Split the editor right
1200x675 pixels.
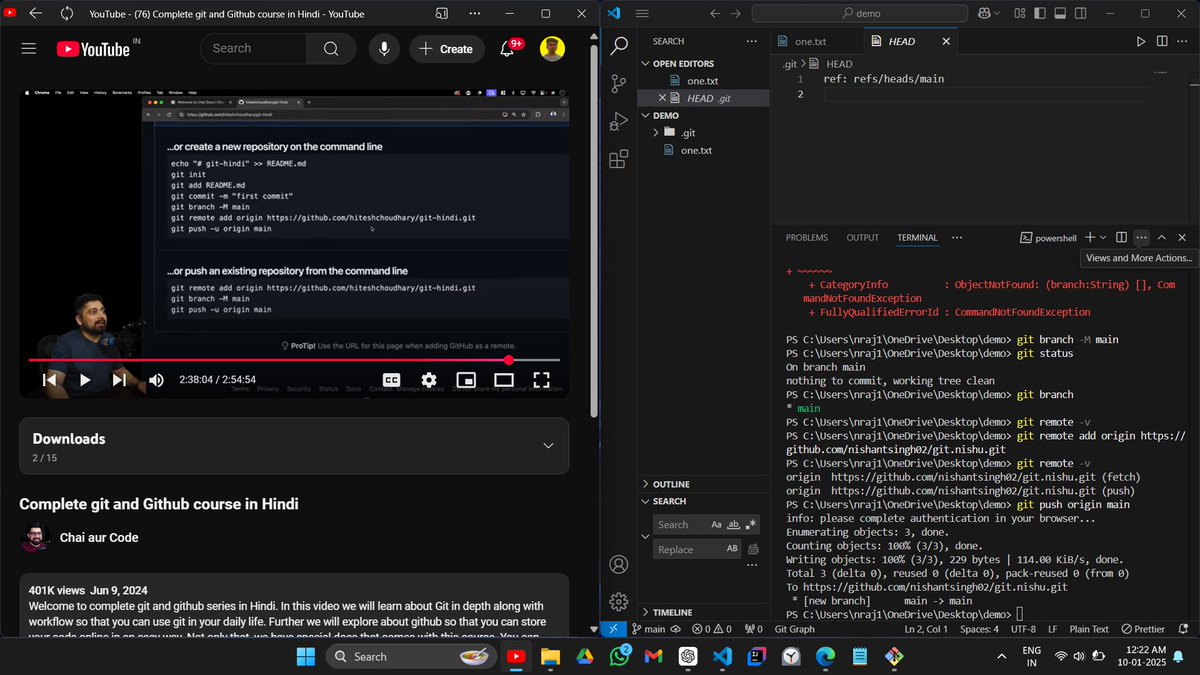tap(1162, 41)
